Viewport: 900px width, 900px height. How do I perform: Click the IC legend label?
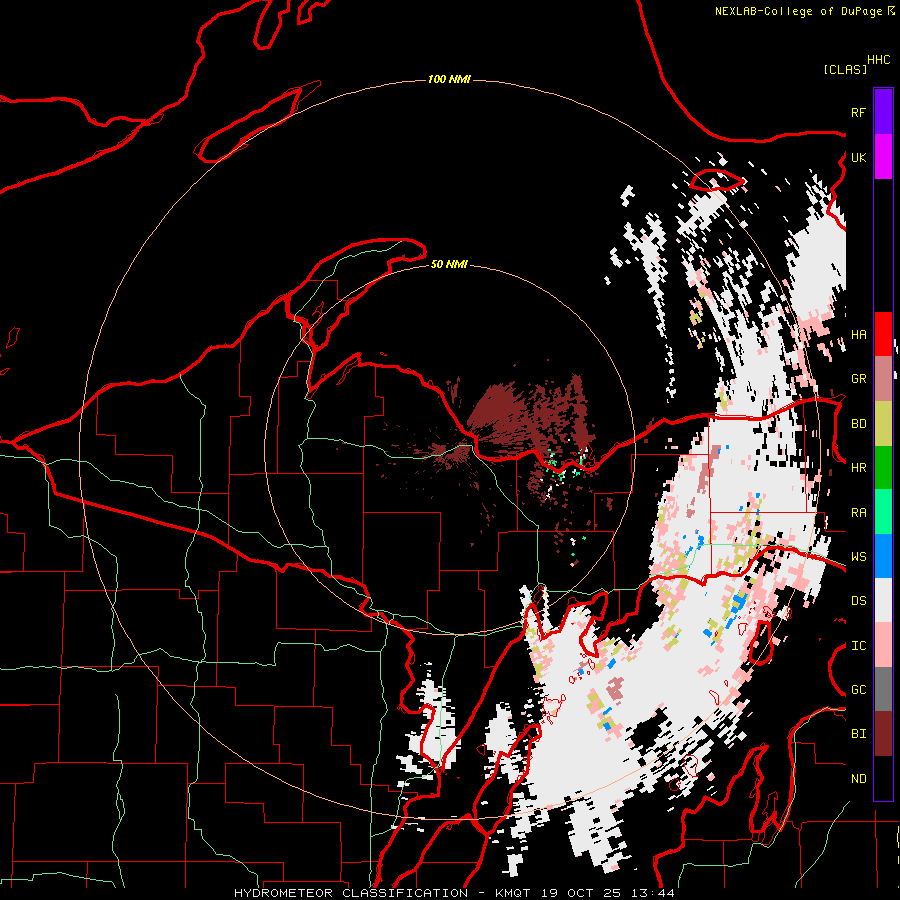pos(858,646)
